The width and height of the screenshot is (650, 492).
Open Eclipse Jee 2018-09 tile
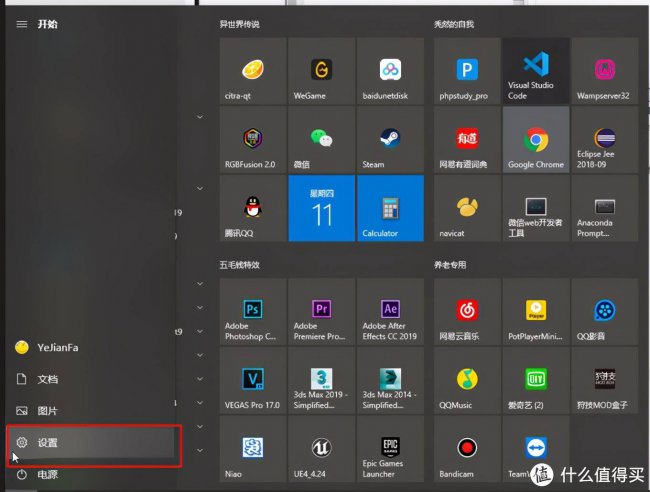pos(605,140)
